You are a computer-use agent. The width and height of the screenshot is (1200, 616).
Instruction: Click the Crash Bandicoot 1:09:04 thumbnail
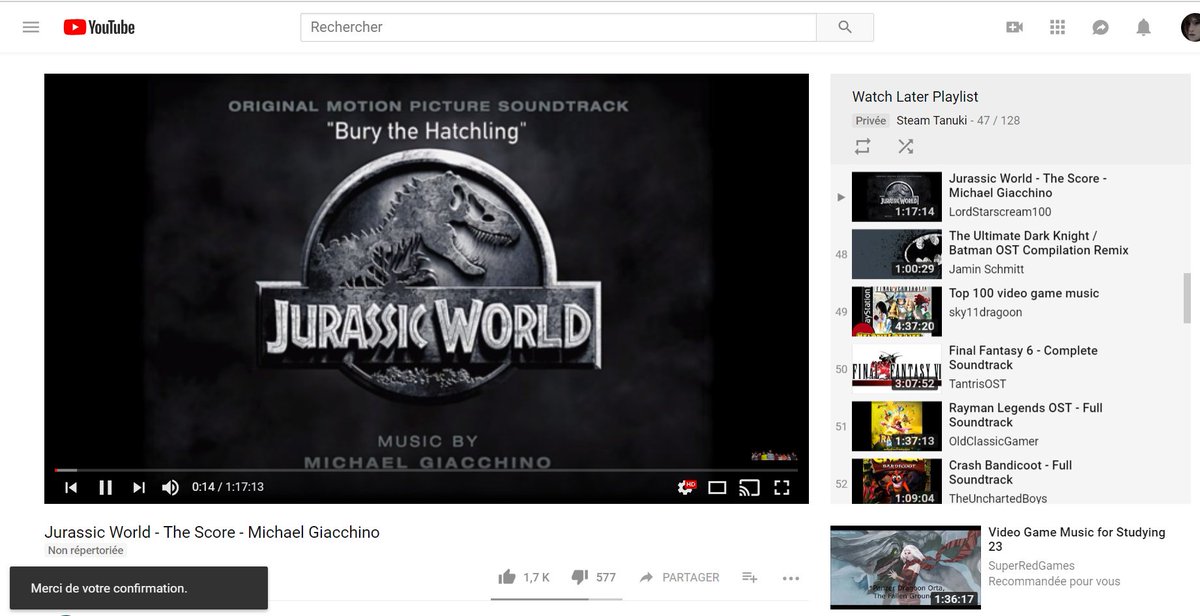897,482
